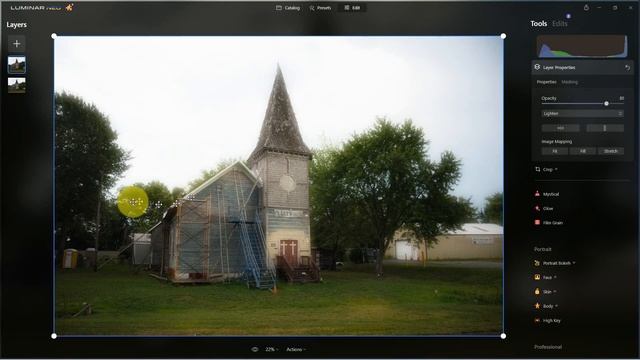Reset Layer Properties with undo arrow
Image resolution: width=640 pixels, height=360 pixels.
coord(627,67)
